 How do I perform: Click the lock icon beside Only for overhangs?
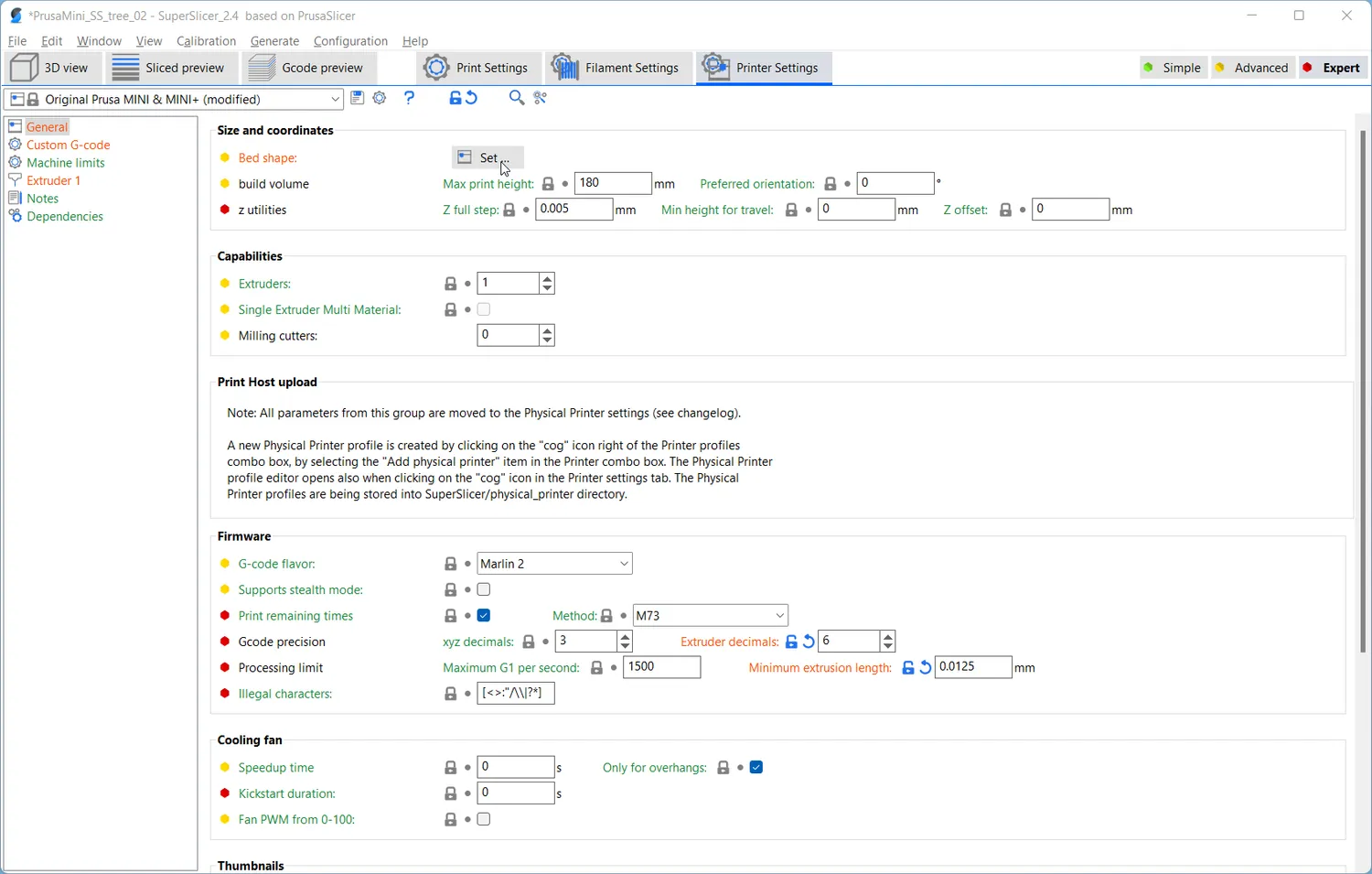tap(724, 768)
